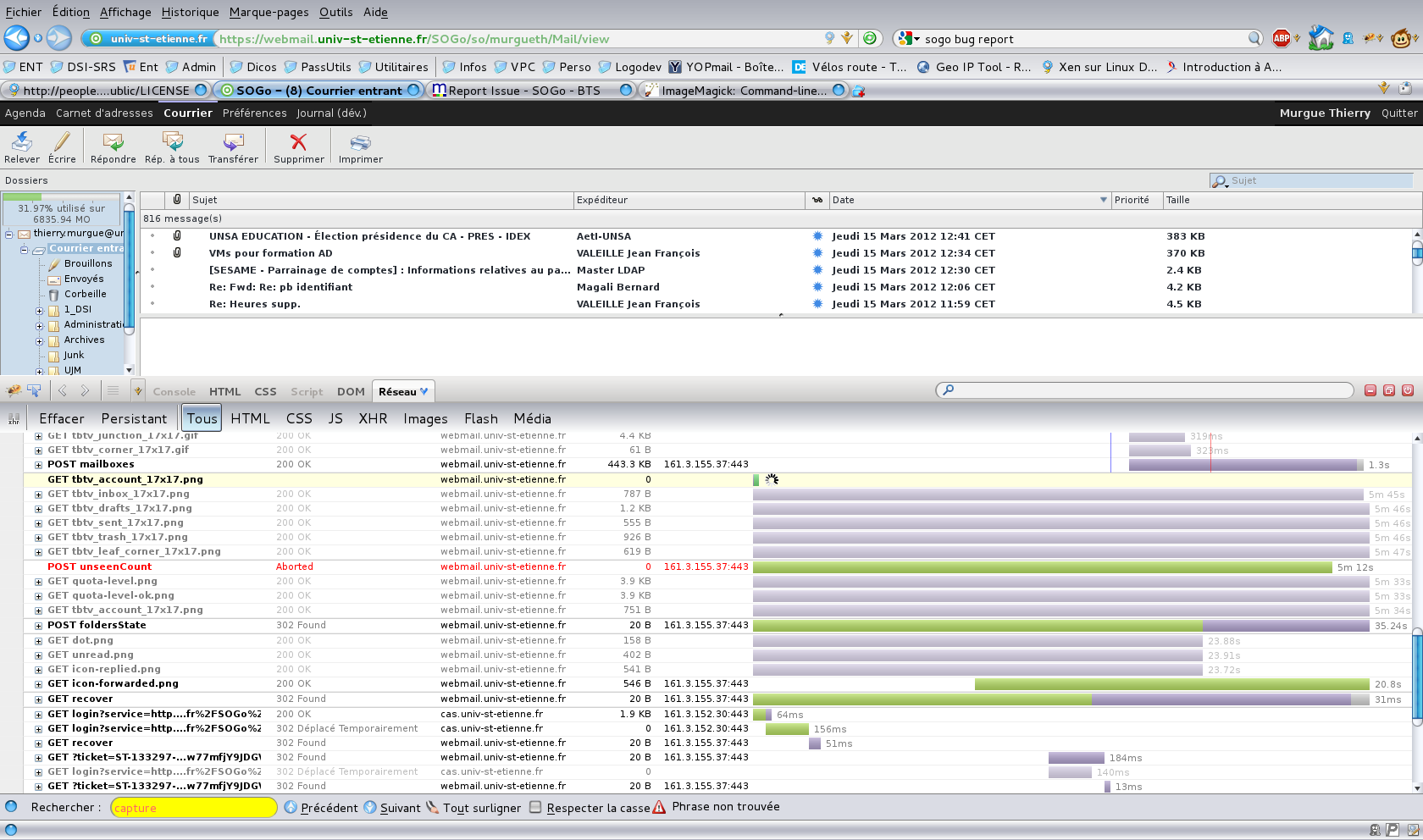Open the Marque-pages menu
Viewport: 1423px width, 840px height.
coord(269,12)
